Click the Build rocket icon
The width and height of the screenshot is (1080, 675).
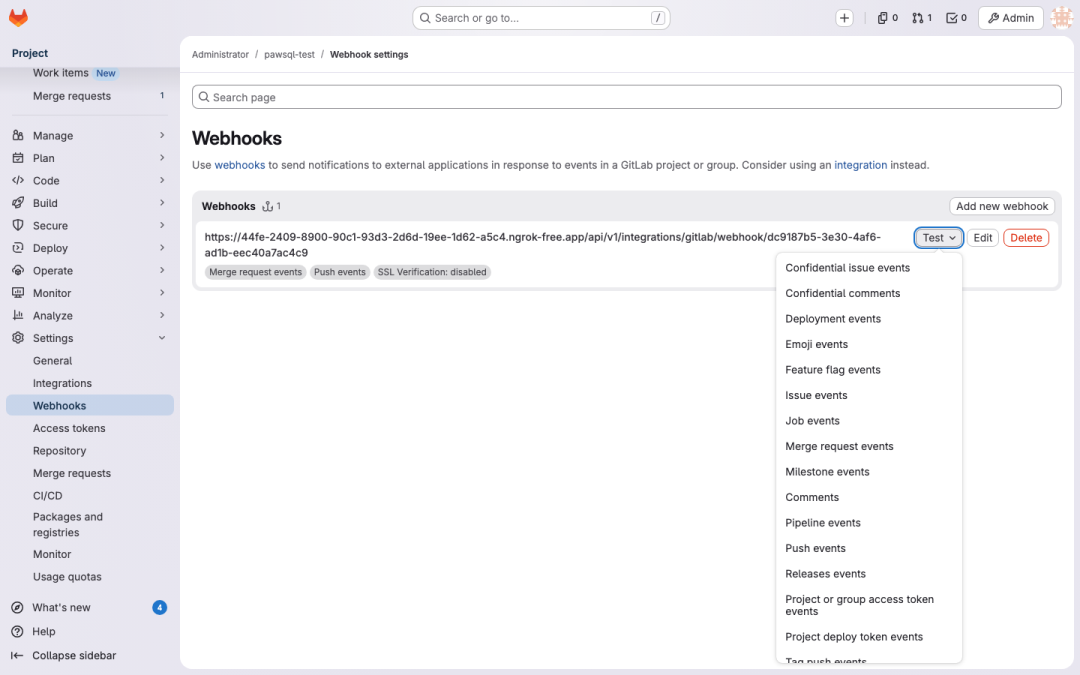18,203
